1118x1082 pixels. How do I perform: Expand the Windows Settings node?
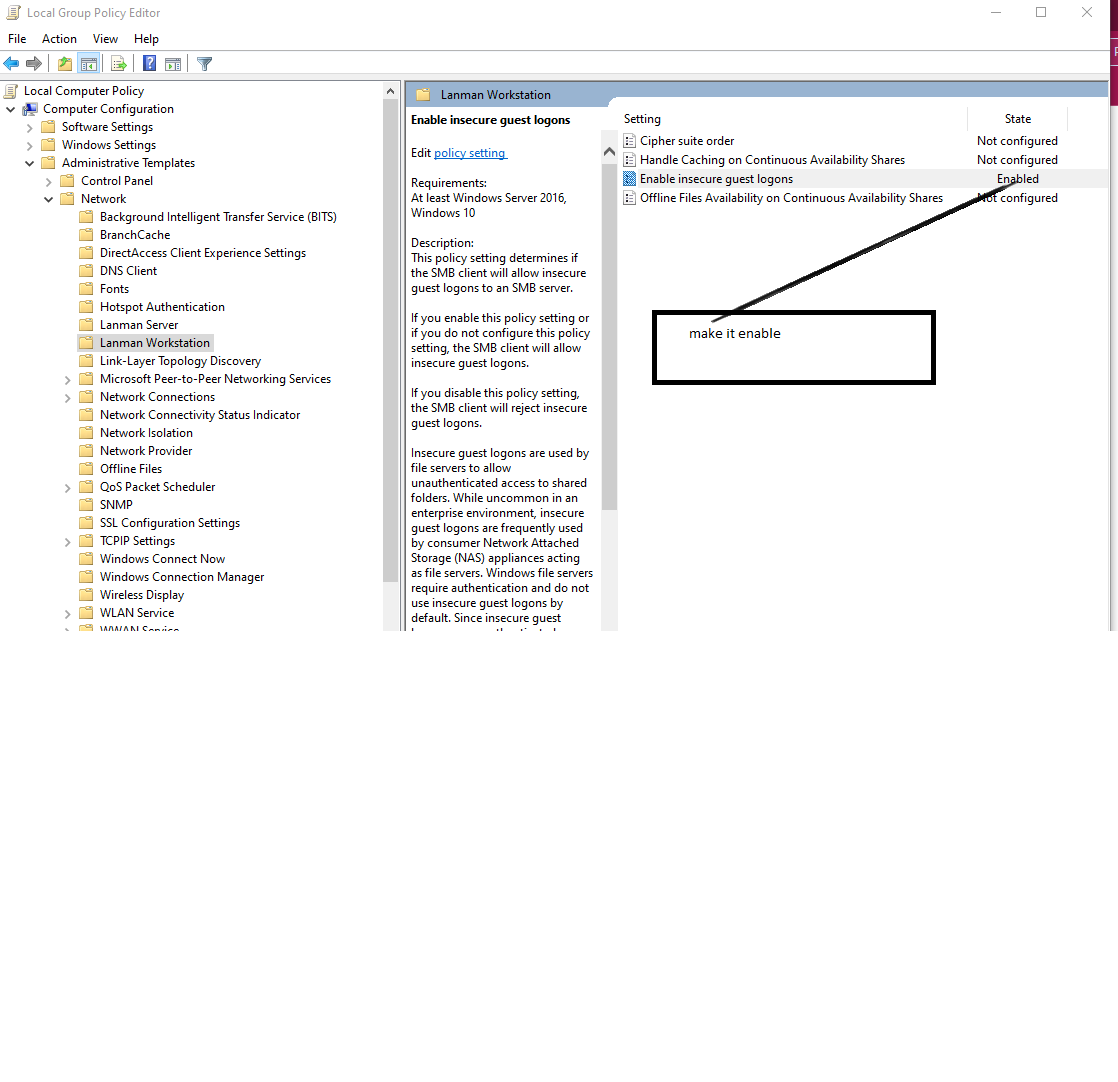coord(29,145)
